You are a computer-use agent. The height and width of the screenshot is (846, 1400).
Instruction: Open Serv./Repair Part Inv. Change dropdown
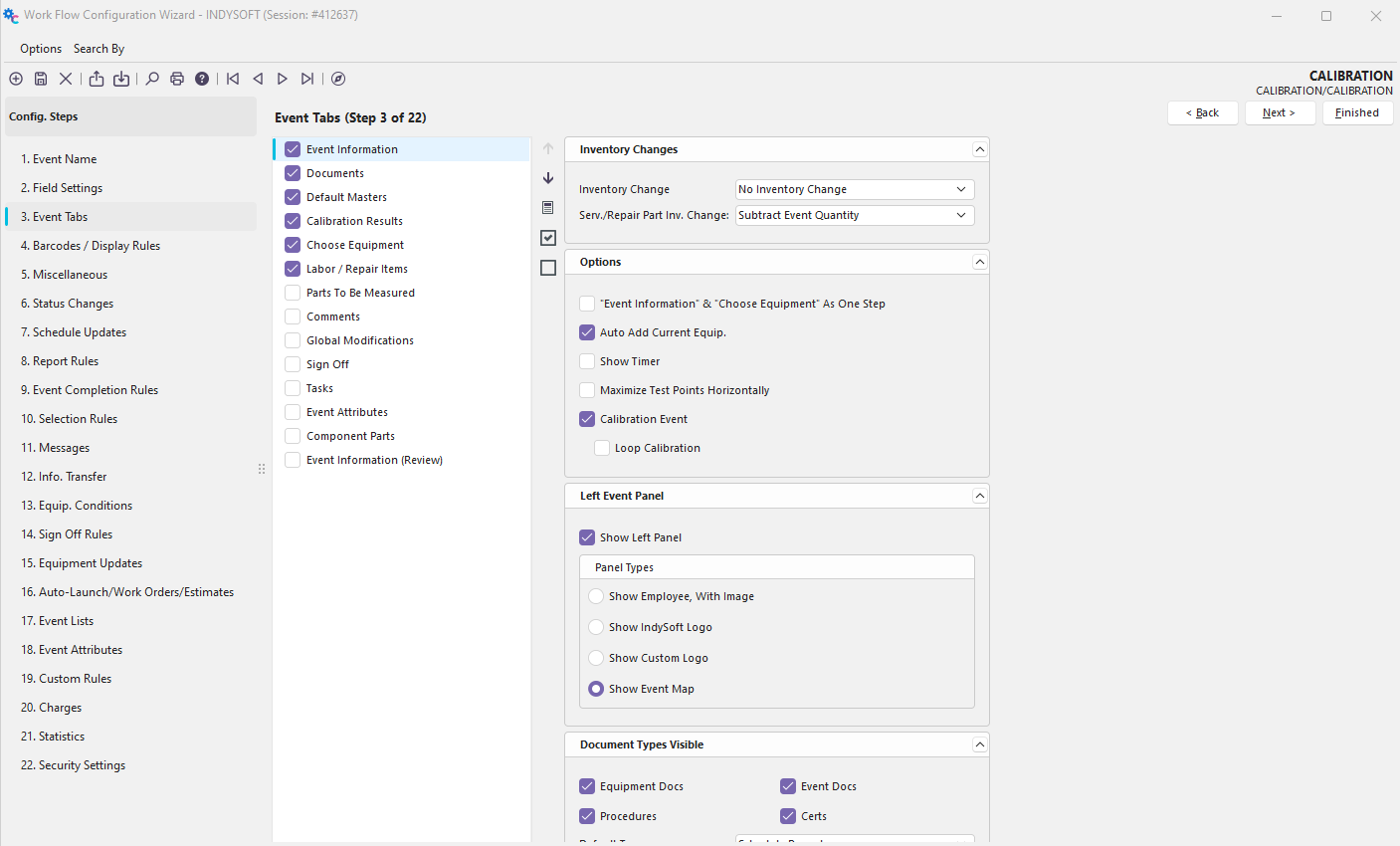[854, 215]
